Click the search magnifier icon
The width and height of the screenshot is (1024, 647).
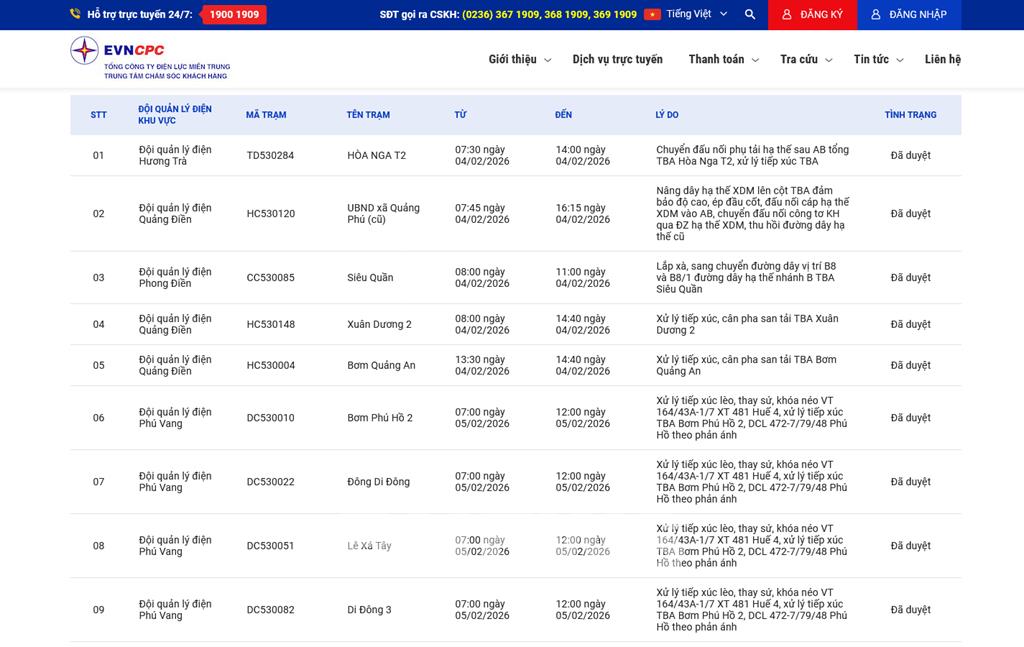click(750, 15)
